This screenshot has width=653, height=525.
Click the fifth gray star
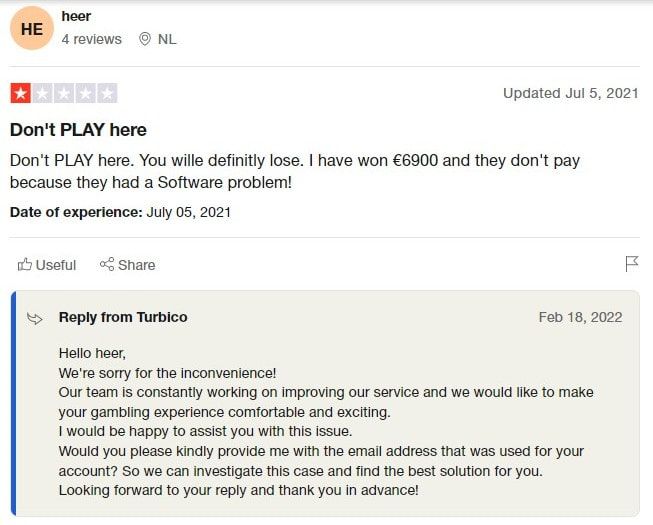pyautogui.click(x=107, y=93)
